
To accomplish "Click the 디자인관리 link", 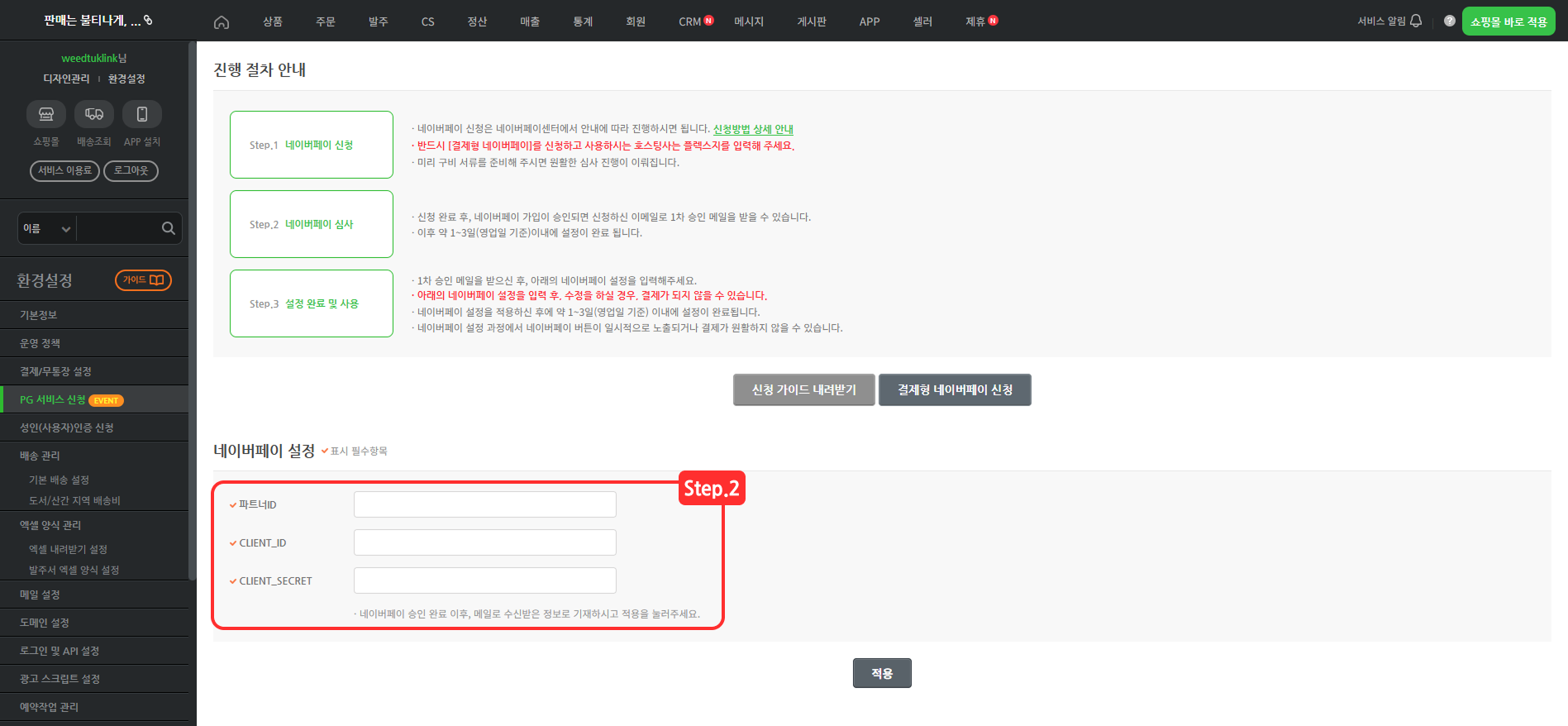I will (66, 79).
